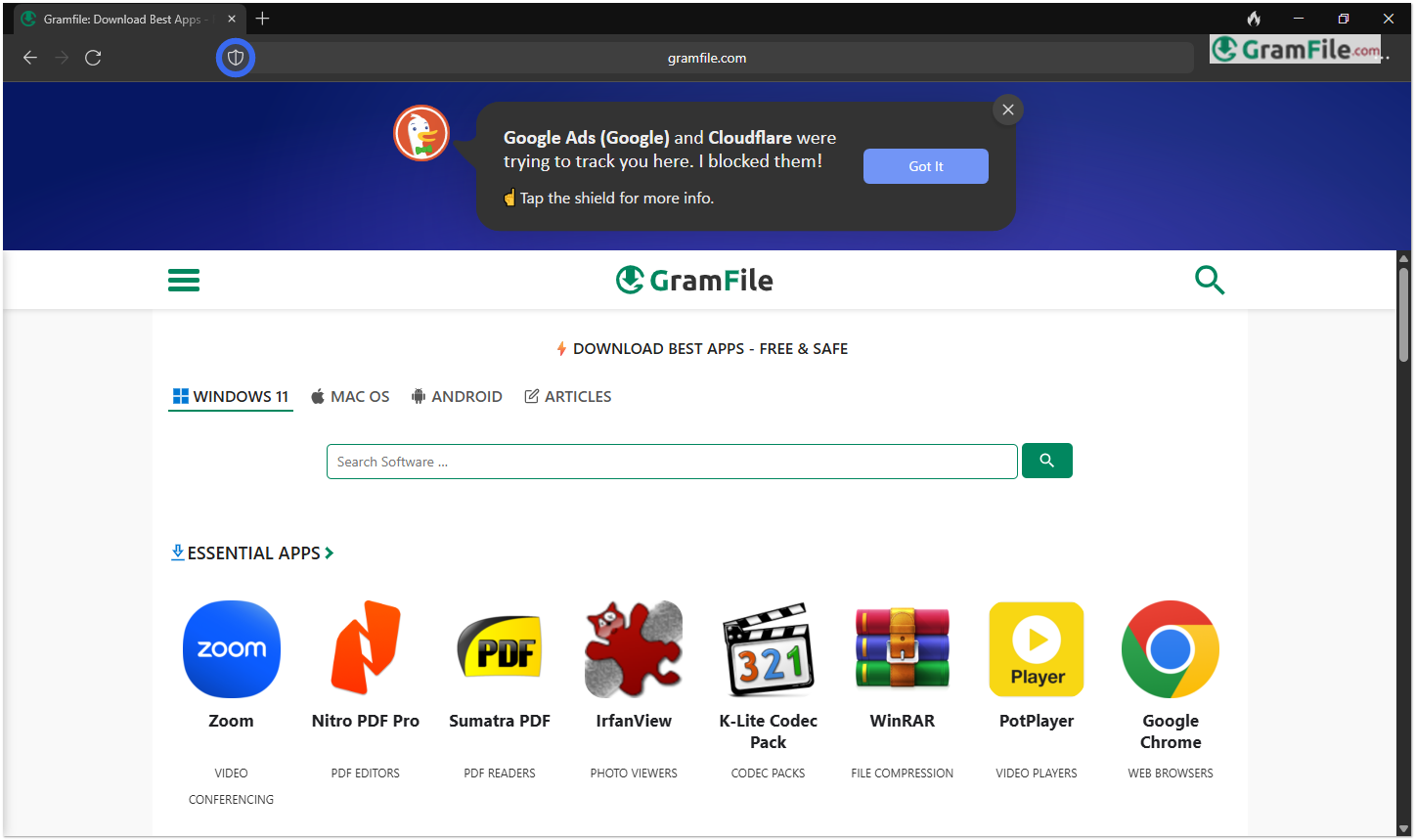
Task: Open the Sumatra PDF title link
Action: click(x=500, y=721)
